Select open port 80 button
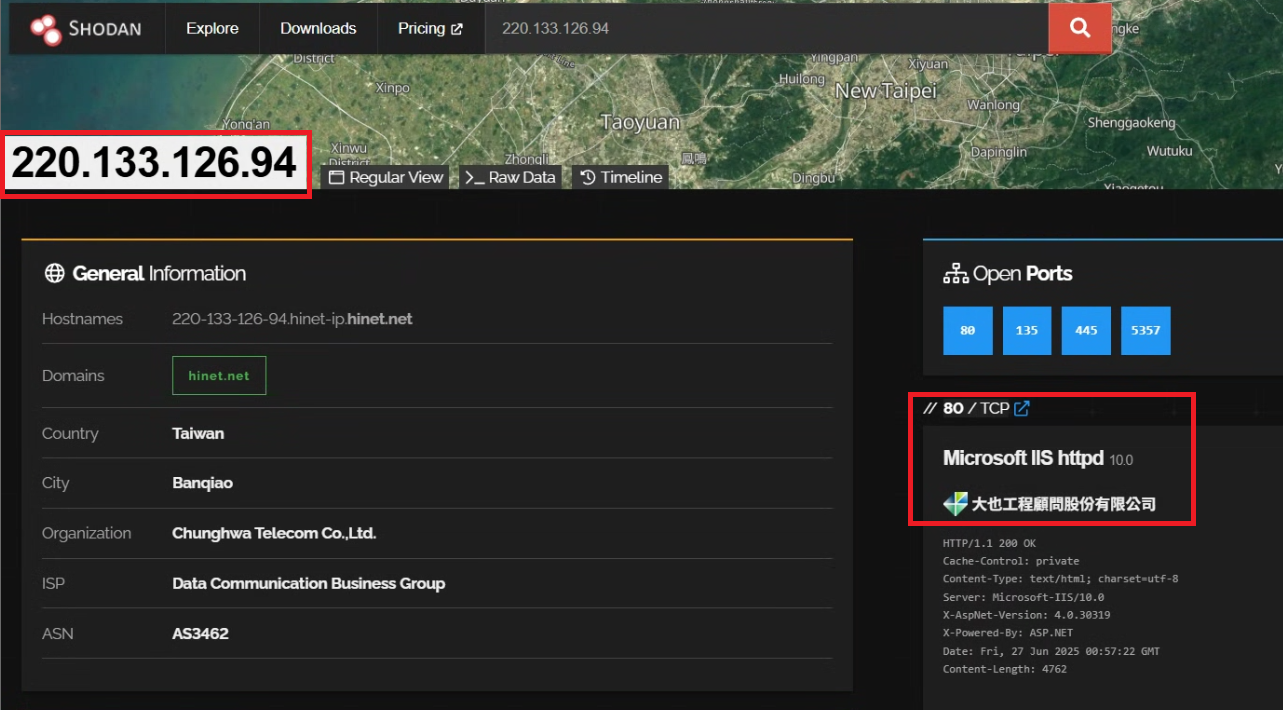 click(967, 330)
